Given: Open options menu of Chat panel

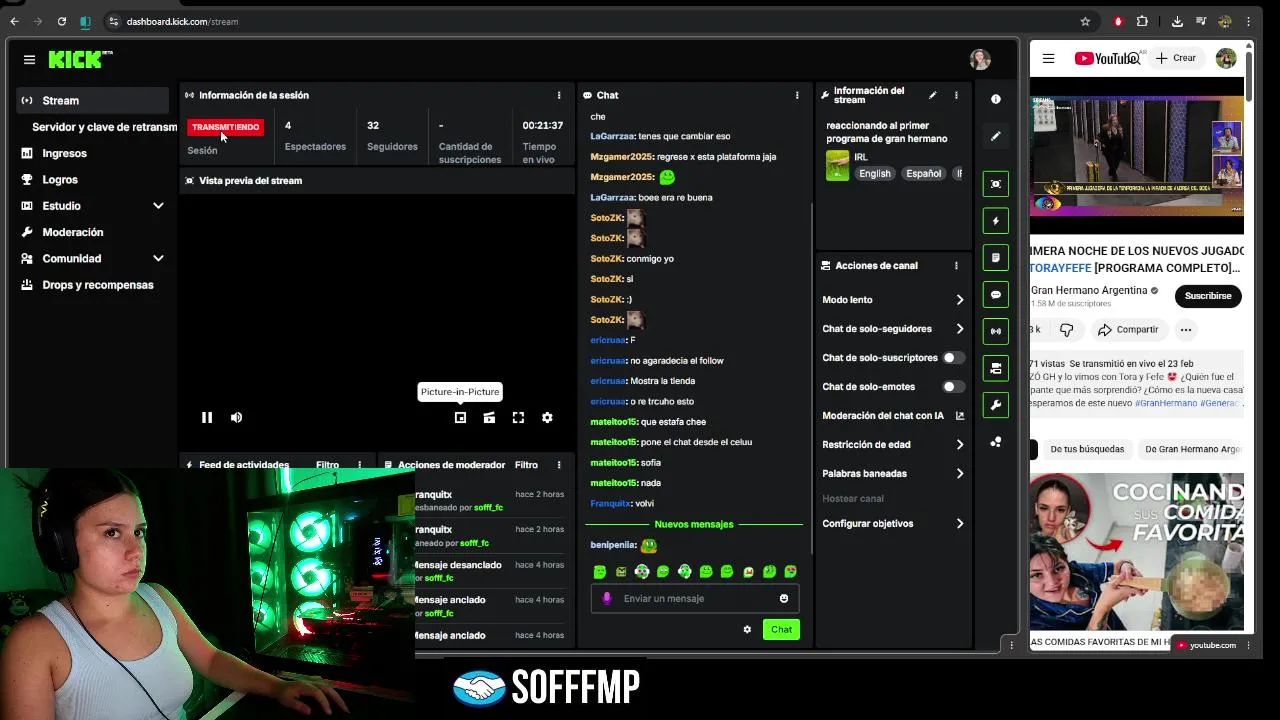Looking at the screenshot, I should pos(797,95).
